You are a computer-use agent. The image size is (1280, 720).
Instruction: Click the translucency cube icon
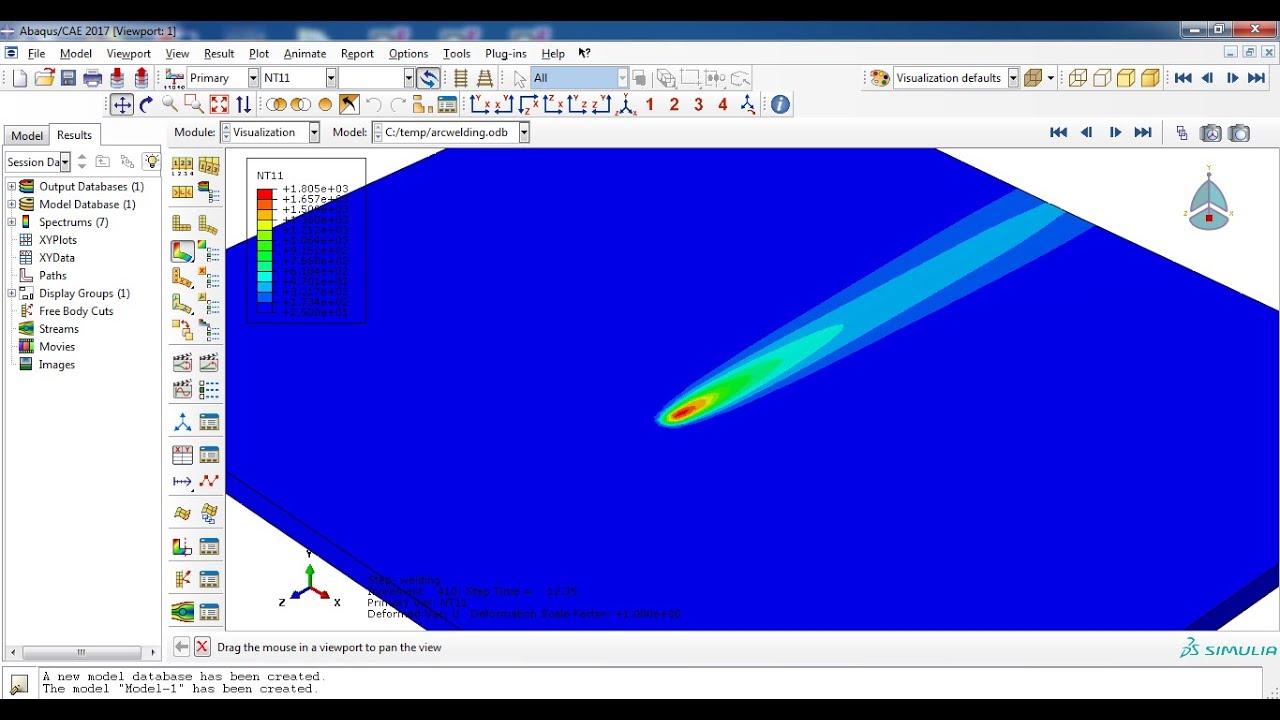pos(1033,78)
